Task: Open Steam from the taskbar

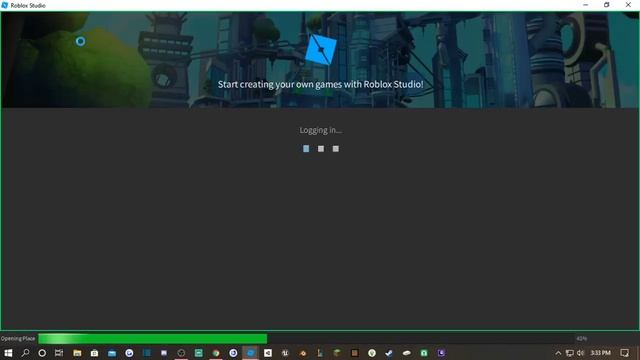Action: [x=389, y=353]
